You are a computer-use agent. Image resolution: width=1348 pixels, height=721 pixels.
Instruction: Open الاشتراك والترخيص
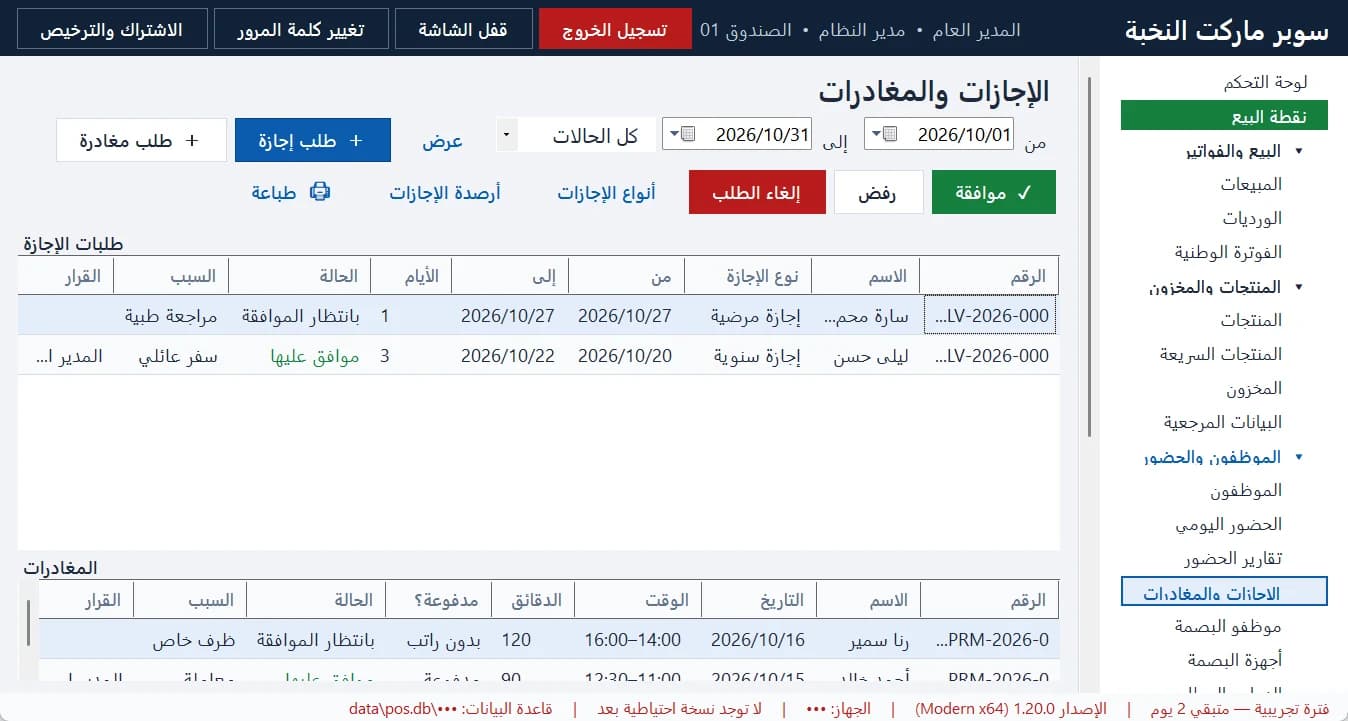(x=111, y=29)
